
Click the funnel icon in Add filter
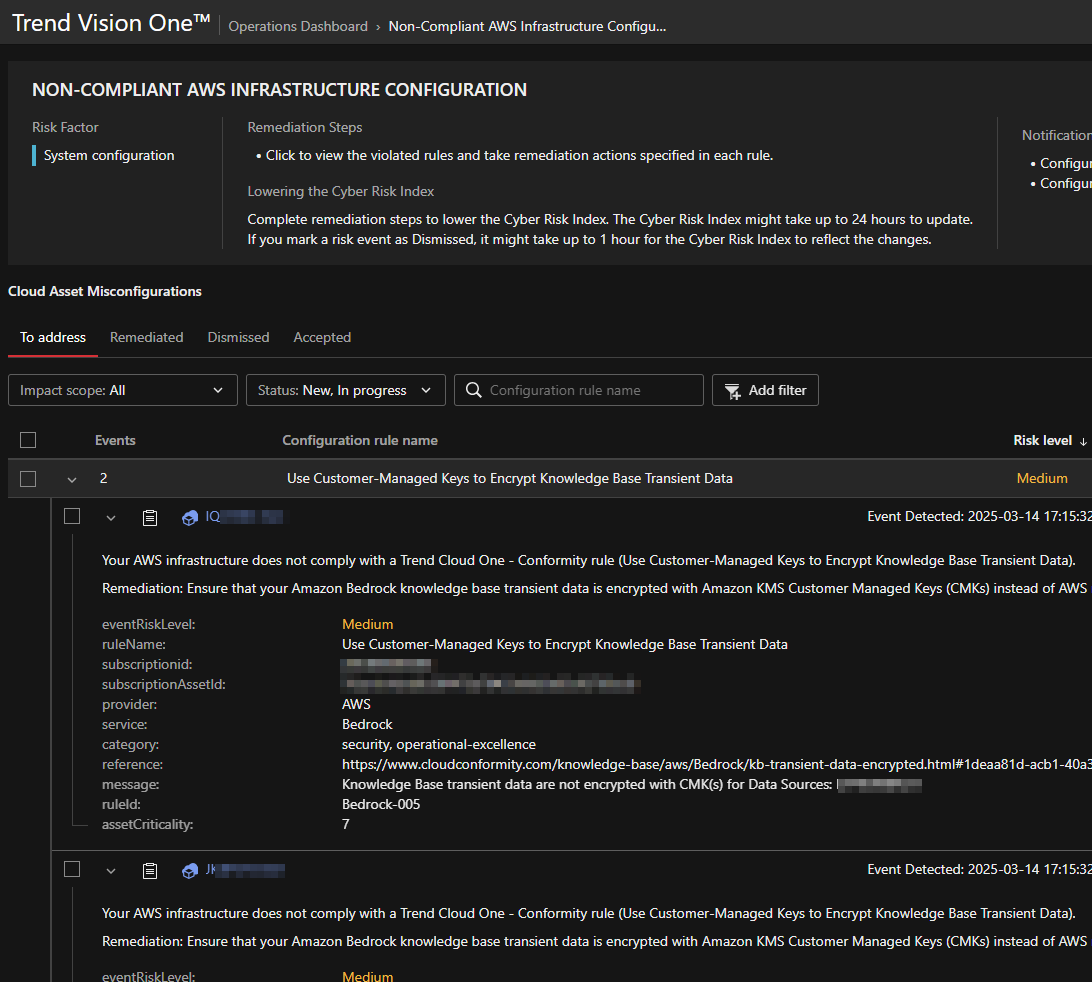click(x=733, y=390)
